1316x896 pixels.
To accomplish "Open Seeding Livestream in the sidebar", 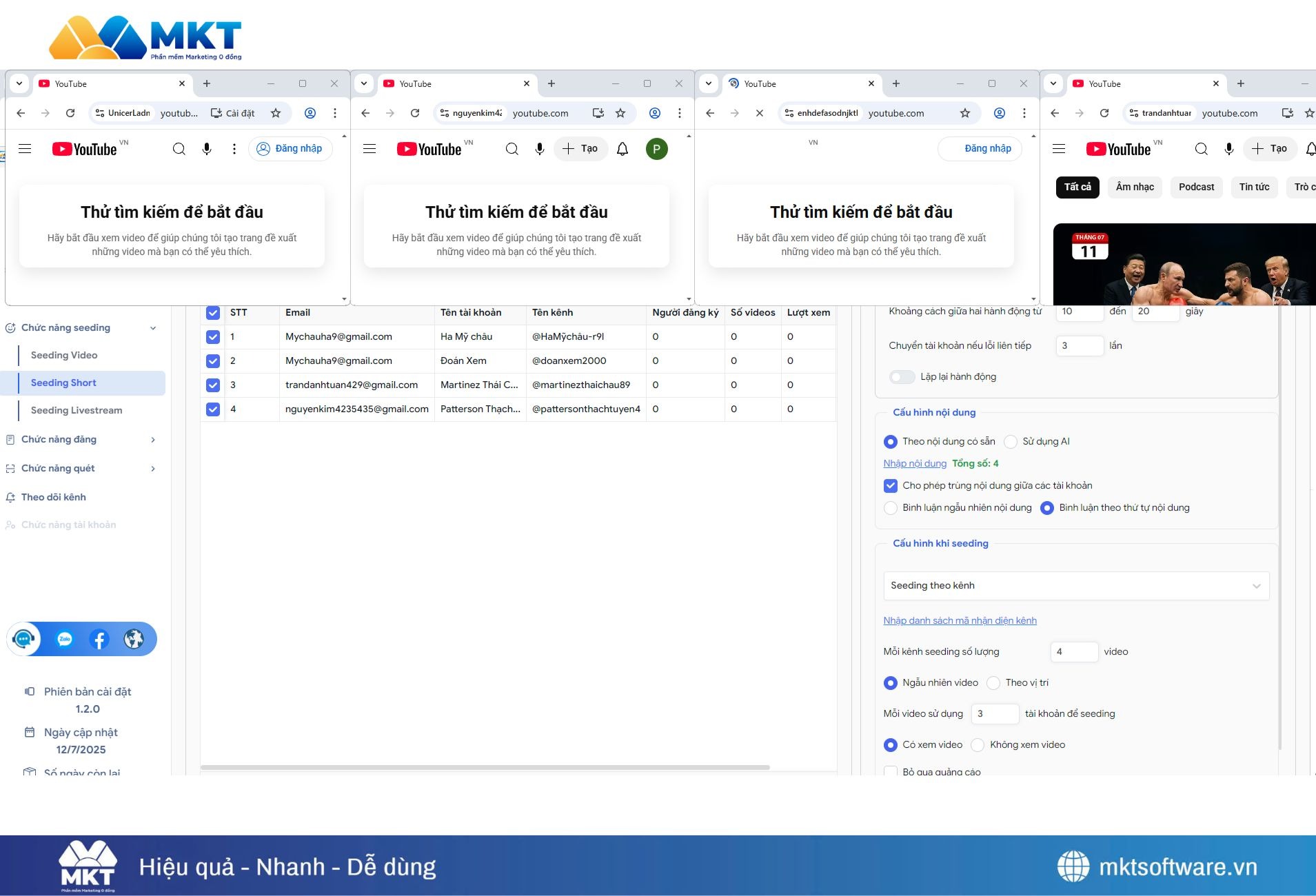I will pyautogui.click(x=77, y=411).
